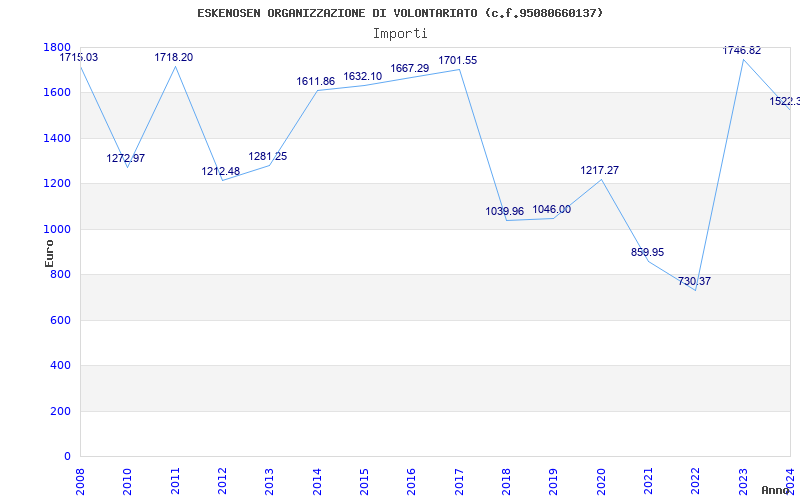Click the 2011 year axis label

pyautogui.click(x=175, y=482)
